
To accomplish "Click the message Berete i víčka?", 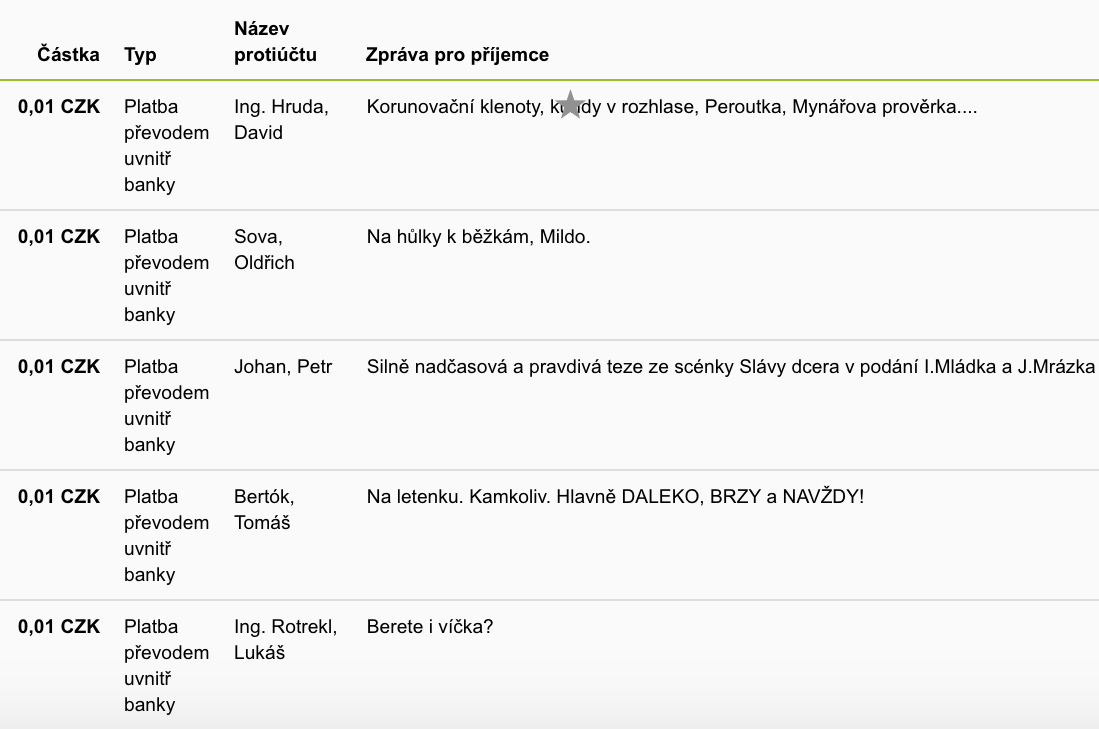I will tap(430, 627).
